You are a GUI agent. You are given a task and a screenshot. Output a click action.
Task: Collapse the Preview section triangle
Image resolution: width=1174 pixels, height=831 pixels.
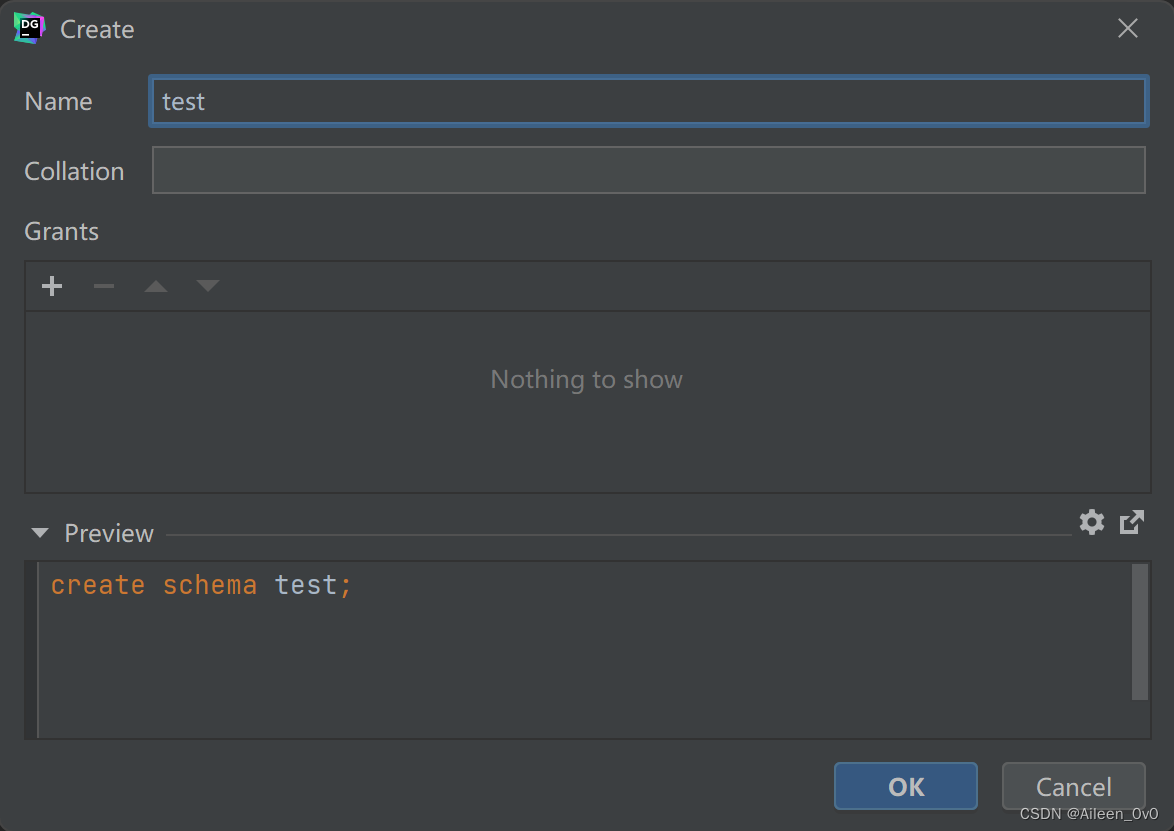40,533
